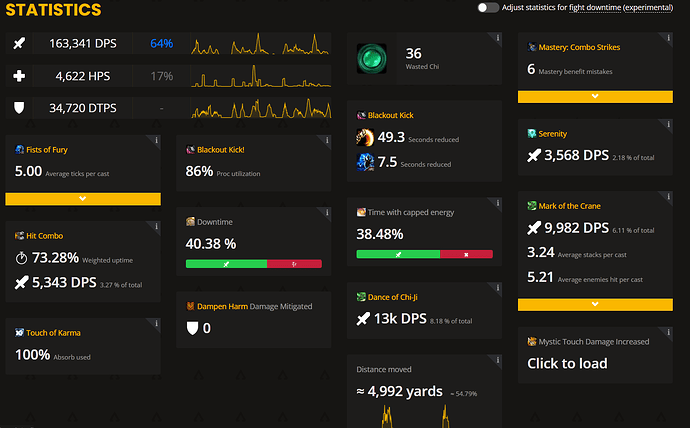Click the 86% proc utilization value
The image size is (690, 428).
199,171
